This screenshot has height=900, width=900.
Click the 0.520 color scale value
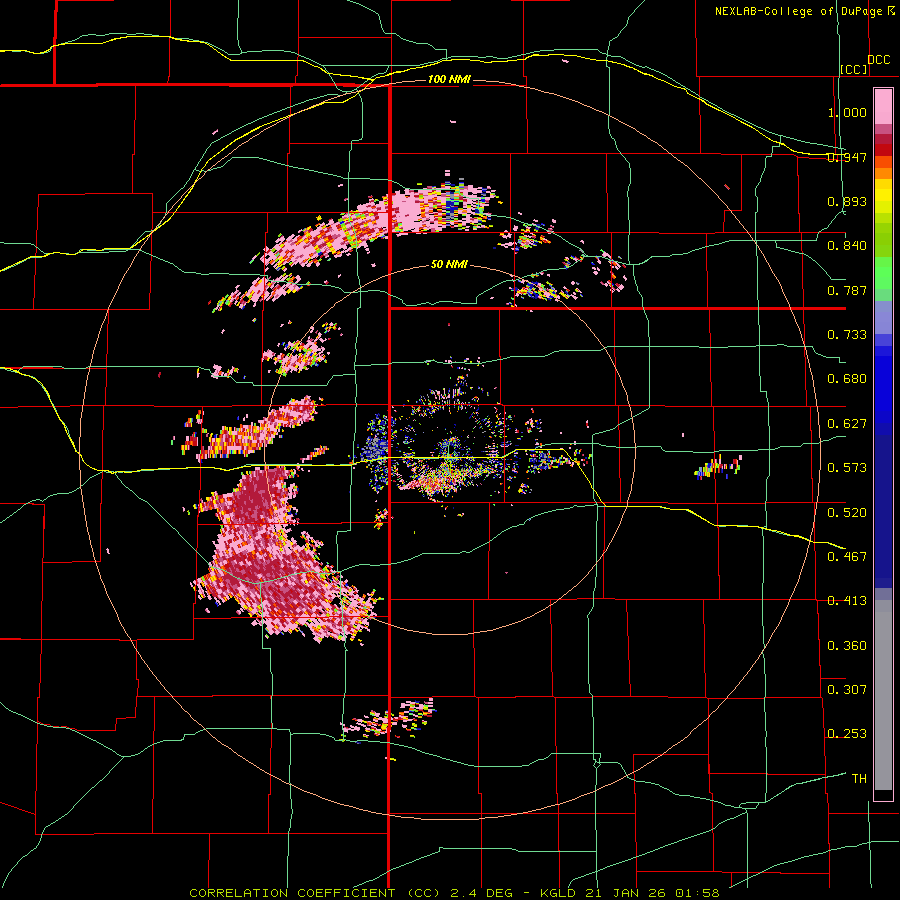pyautogui.click(x=847, y=513)
